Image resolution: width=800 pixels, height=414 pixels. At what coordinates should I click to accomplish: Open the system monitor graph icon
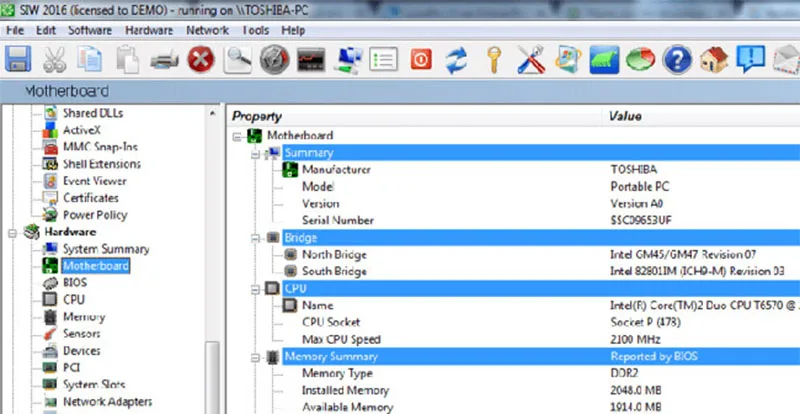pos(311,60)
